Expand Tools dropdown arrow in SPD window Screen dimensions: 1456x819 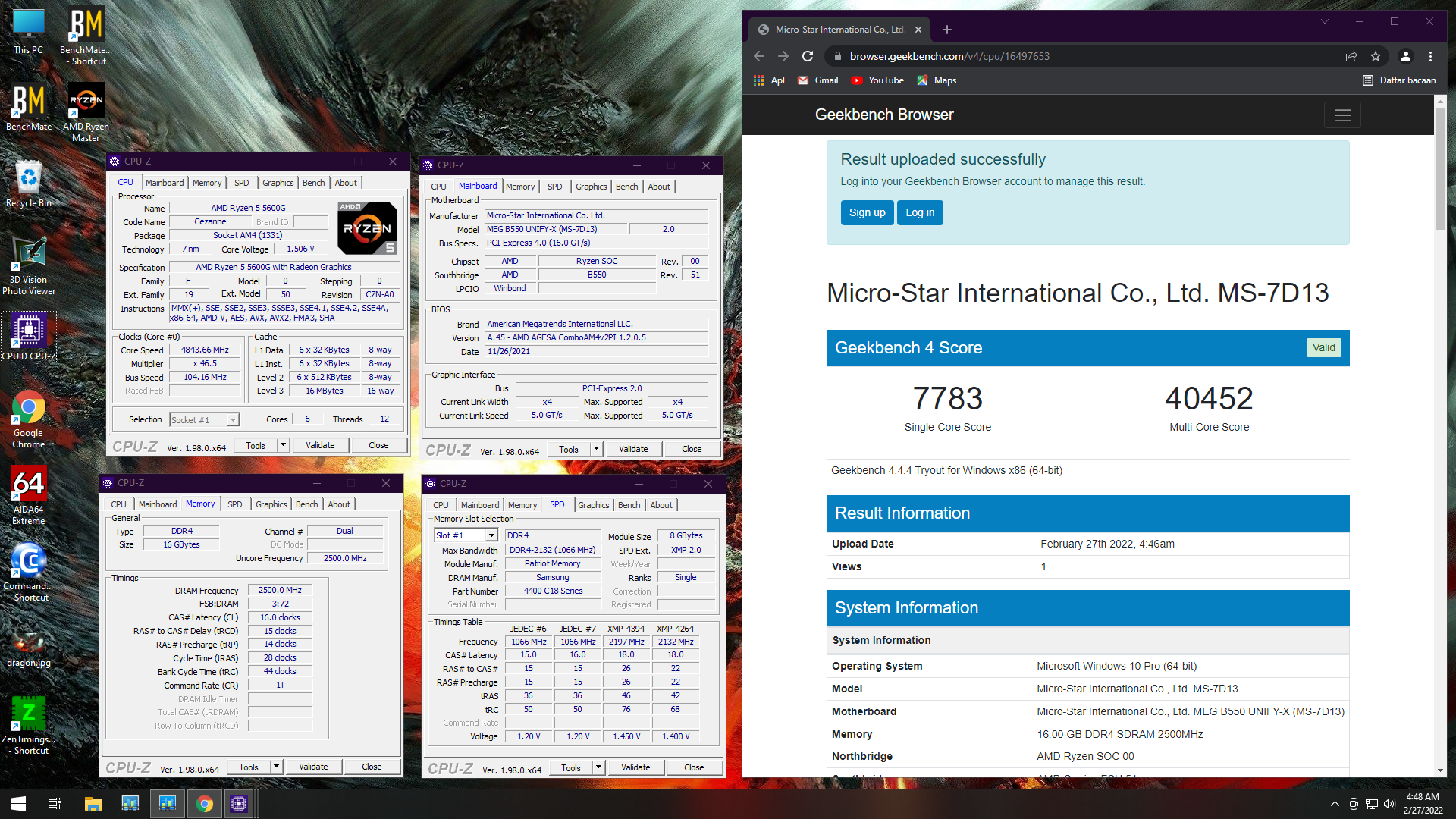tap(598, 767)
